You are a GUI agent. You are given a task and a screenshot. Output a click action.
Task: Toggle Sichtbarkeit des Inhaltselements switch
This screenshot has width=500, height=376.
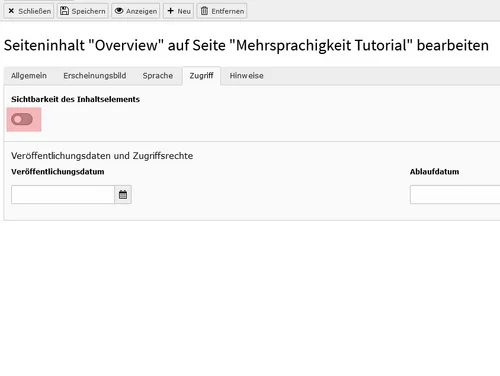(22, 119)
